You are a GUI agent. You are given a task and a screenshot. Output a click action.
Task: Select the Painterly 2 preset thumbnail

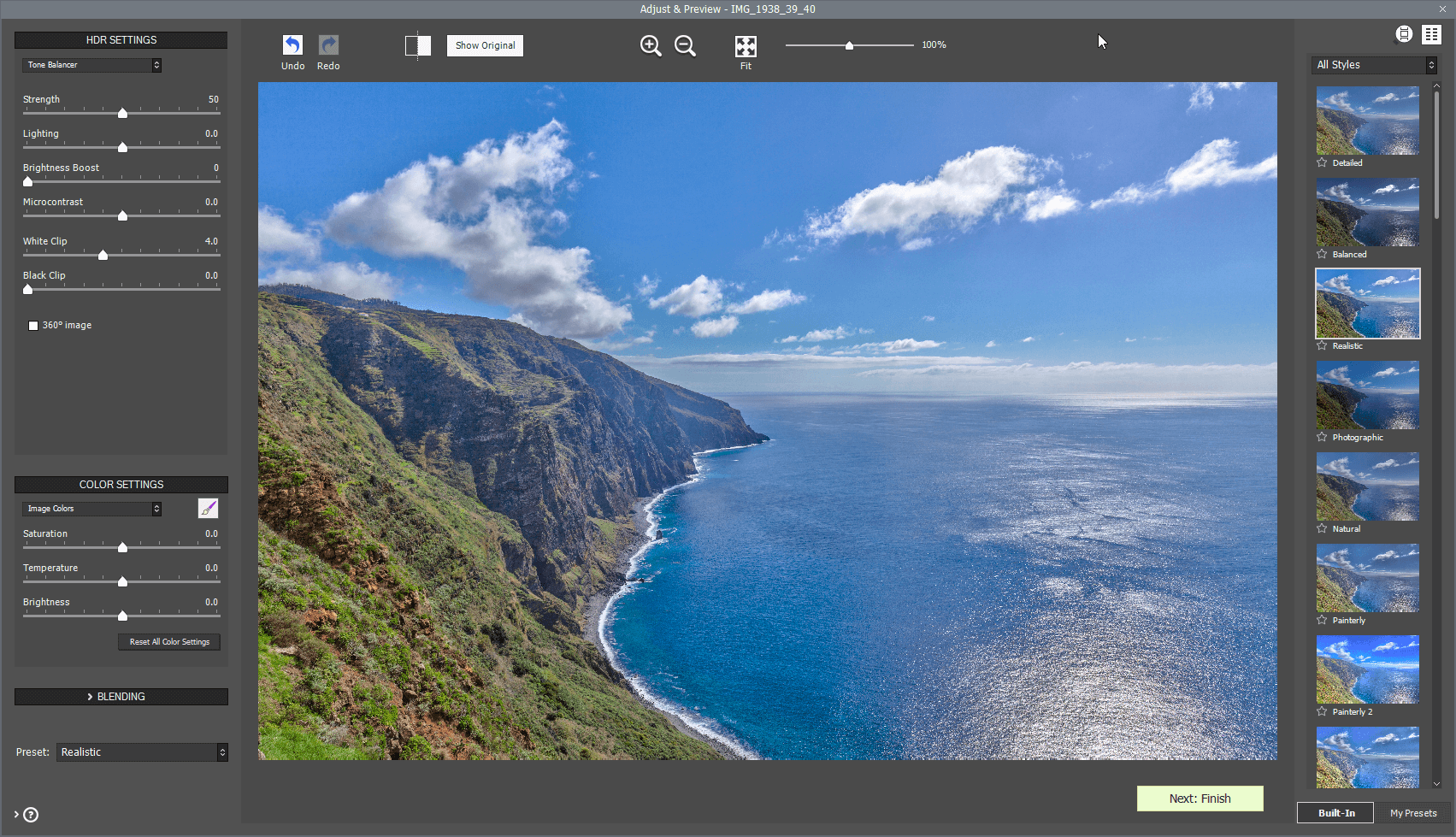click(x=1367, y=669)
